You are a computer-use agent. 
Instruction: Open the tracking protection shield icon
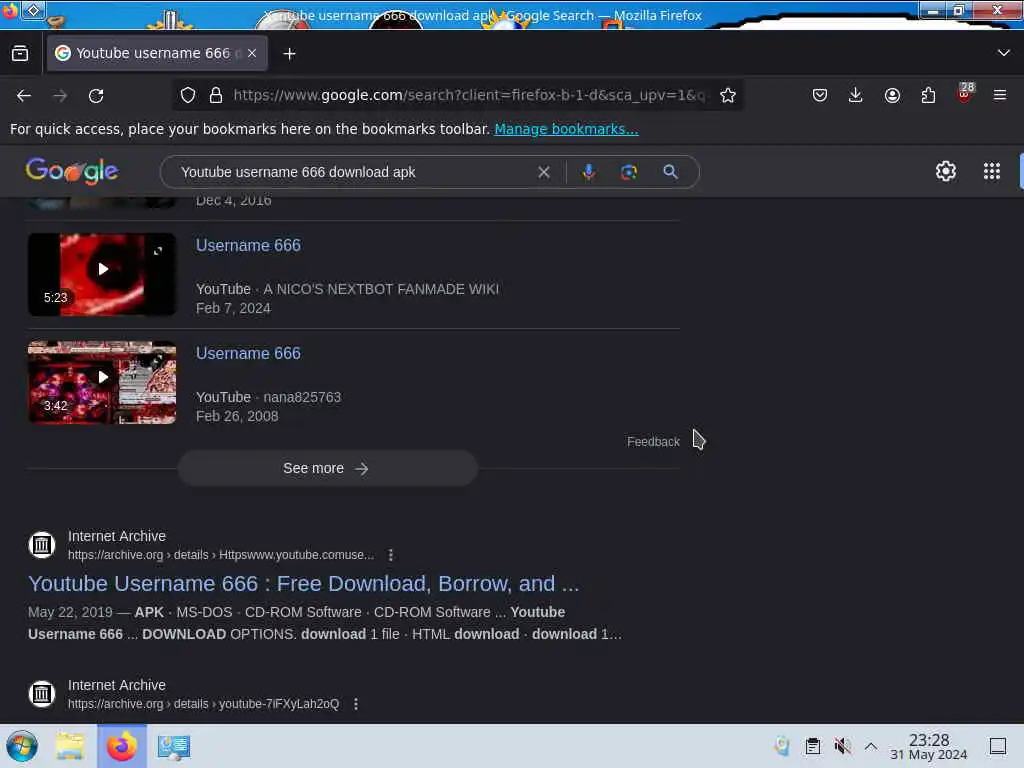click(188, 95)
